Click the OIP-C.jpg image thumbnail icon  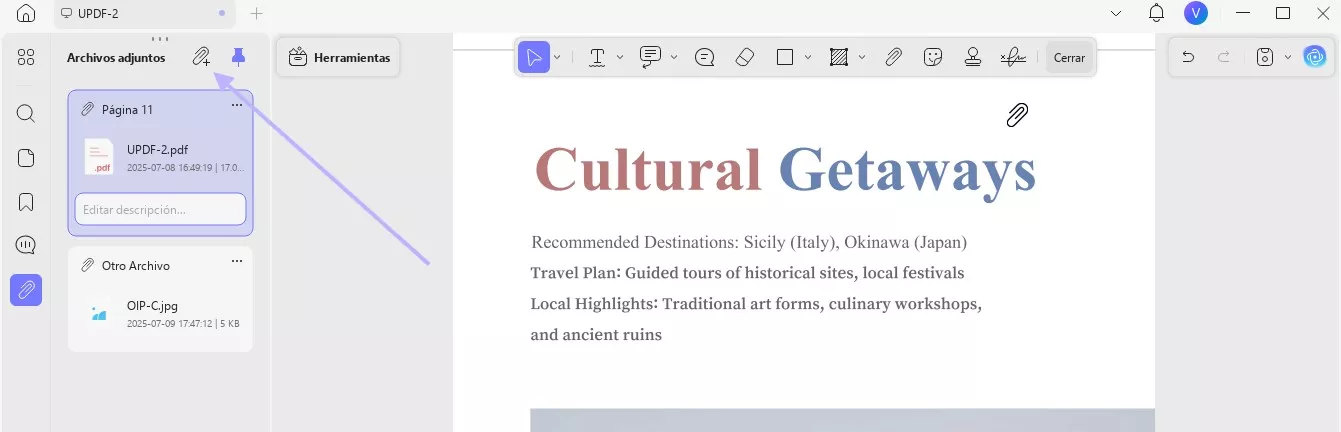[99, 314]
